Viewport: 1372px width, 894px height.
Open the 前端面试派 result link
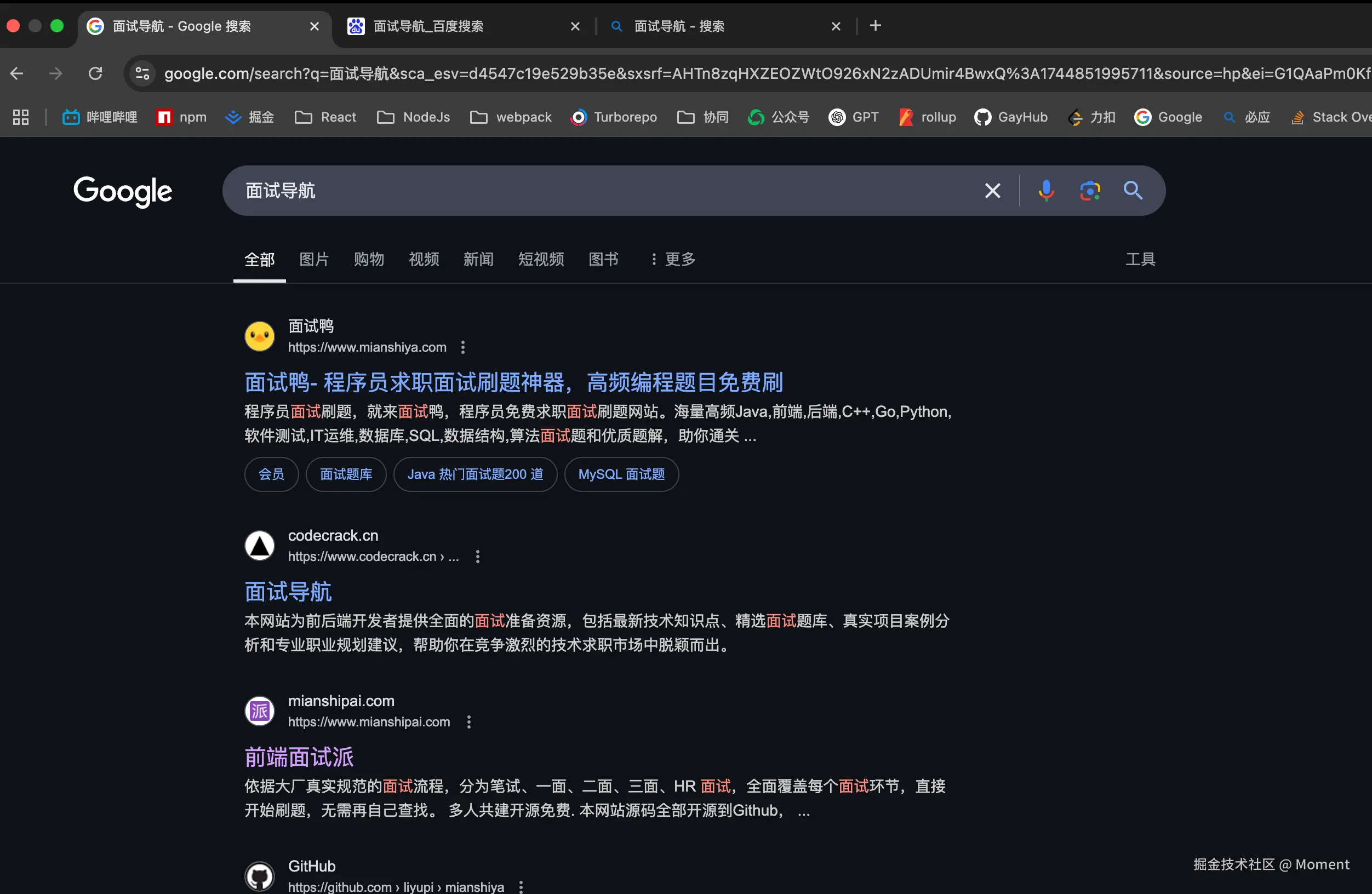(x=299, y=757)
